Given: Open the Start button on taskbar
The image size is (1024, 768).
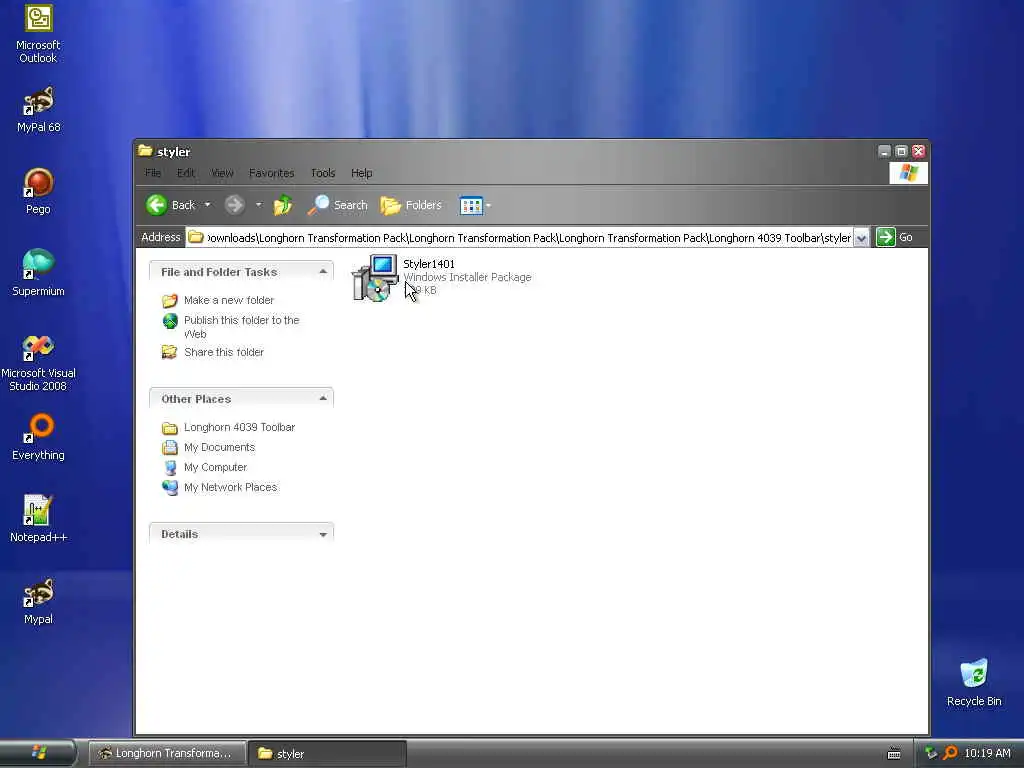Looking at the screenshot, I should coord(39,753).
